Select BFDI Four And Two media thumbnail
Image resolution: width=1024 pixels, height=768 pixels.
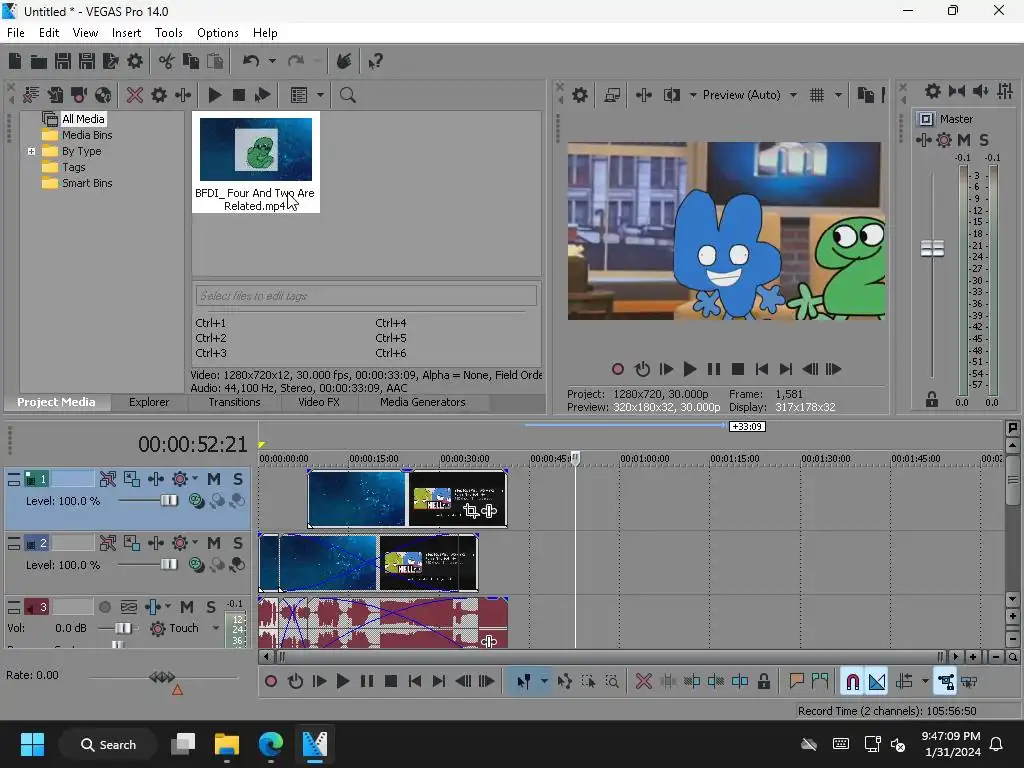pyautogui.click(x=255, y=162)
